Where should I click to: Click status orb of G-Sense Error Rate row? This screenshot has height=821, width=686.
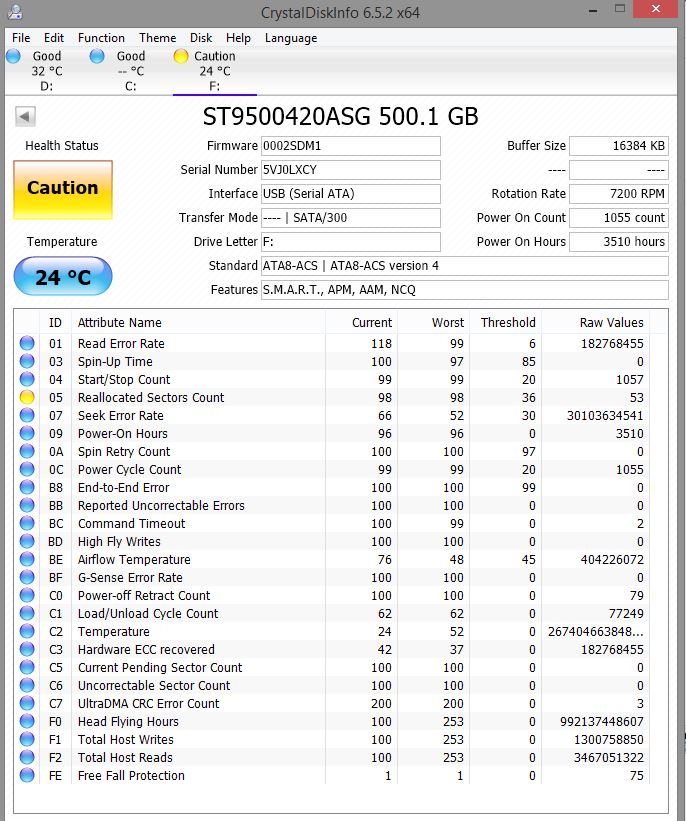click(x=27, y=577)
